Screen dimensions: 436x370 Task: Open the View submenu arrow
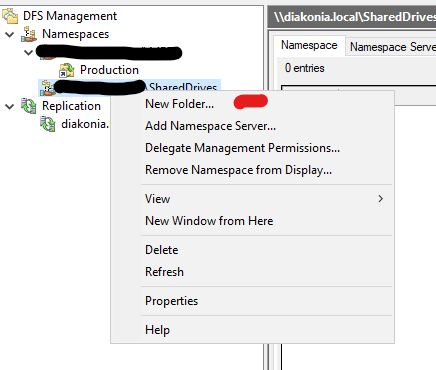(x=380, y=199)
